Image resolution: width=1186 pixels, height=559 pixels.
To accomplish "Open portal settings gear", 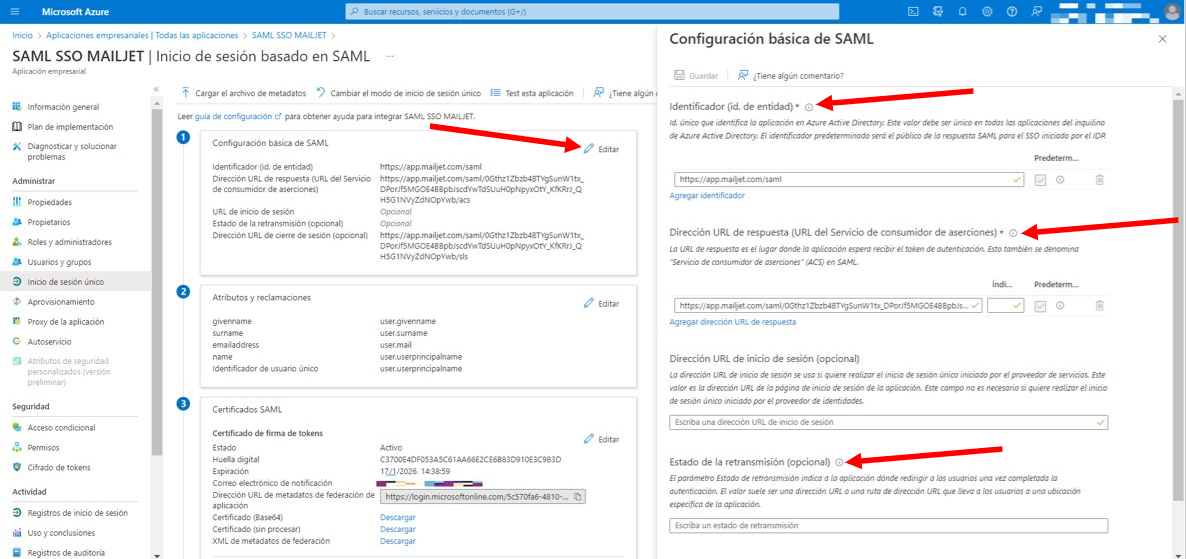I will 987,11.
